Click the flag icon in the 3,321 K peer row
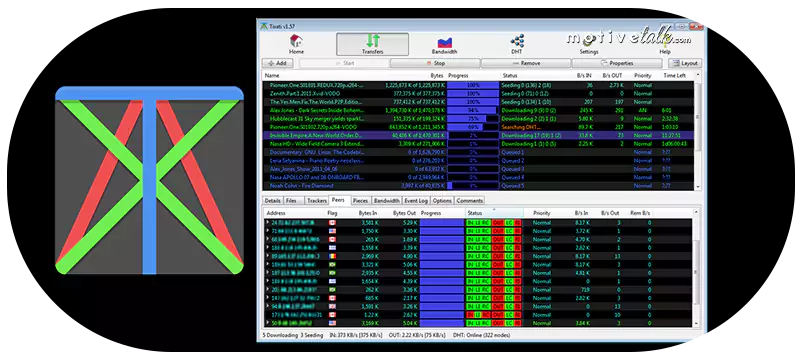 332,265
